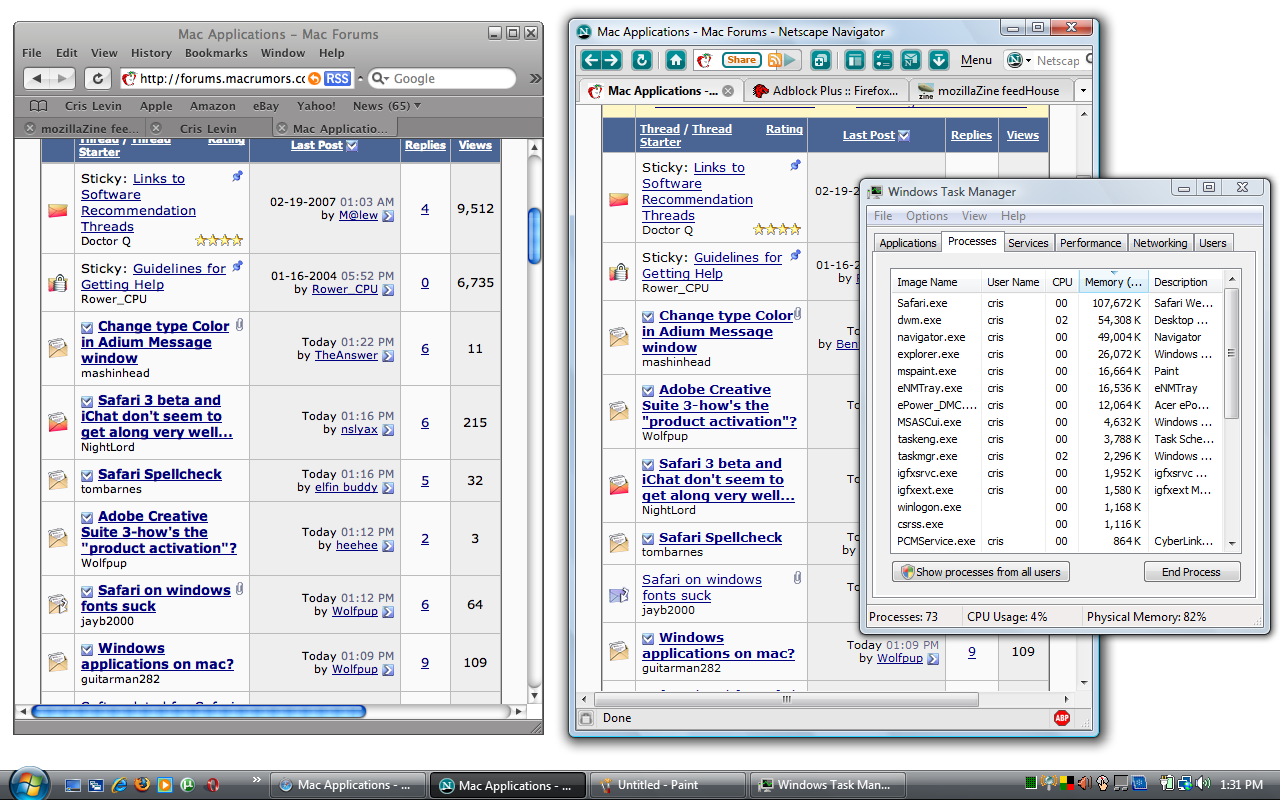This screenshot has width=1280, height=800.
Task: Switch to the Services tab in Task Manager
Action: 1028,243
